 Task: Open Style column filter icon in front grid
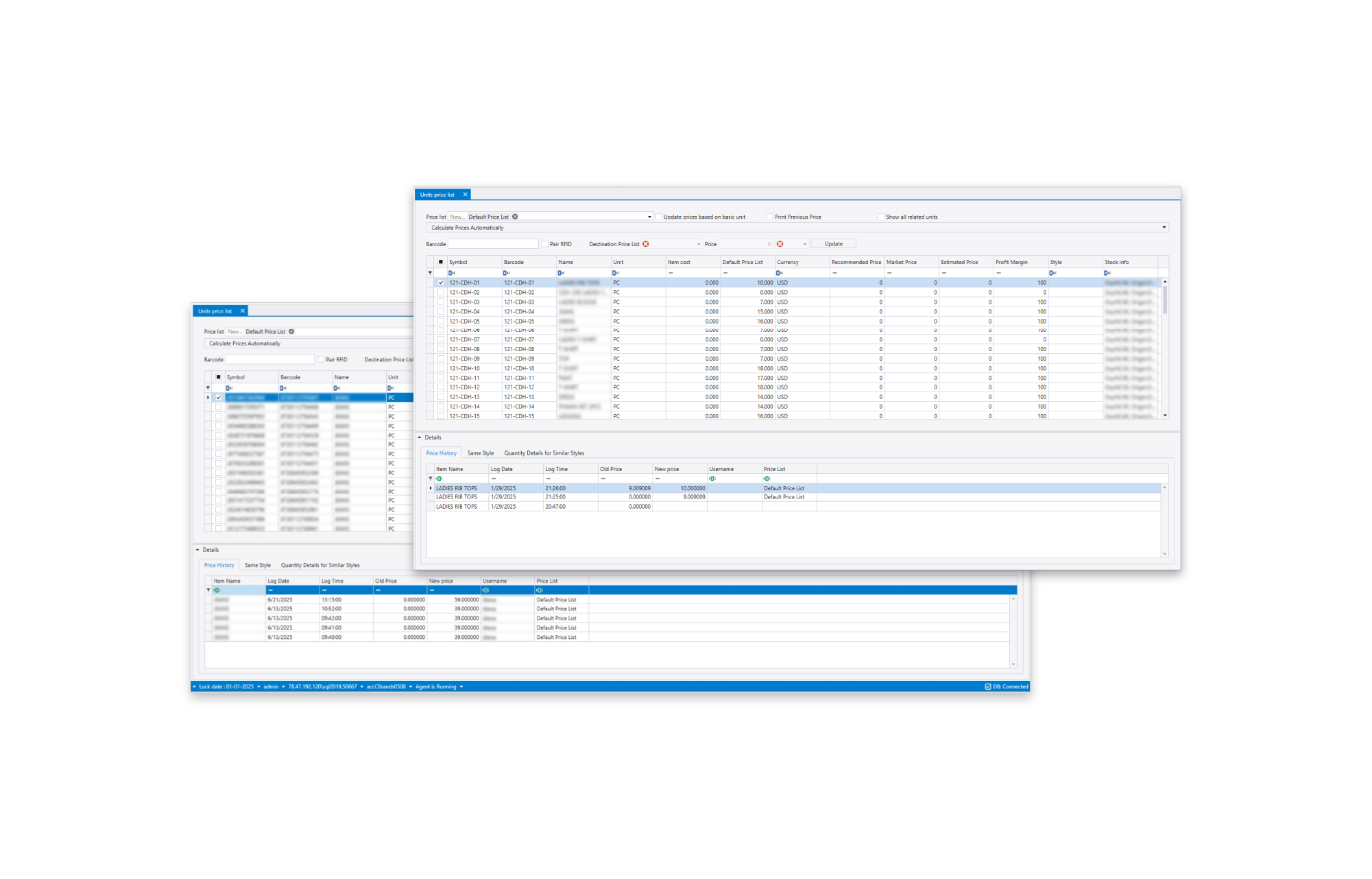pyautogui.click(x=1052, y=273)
